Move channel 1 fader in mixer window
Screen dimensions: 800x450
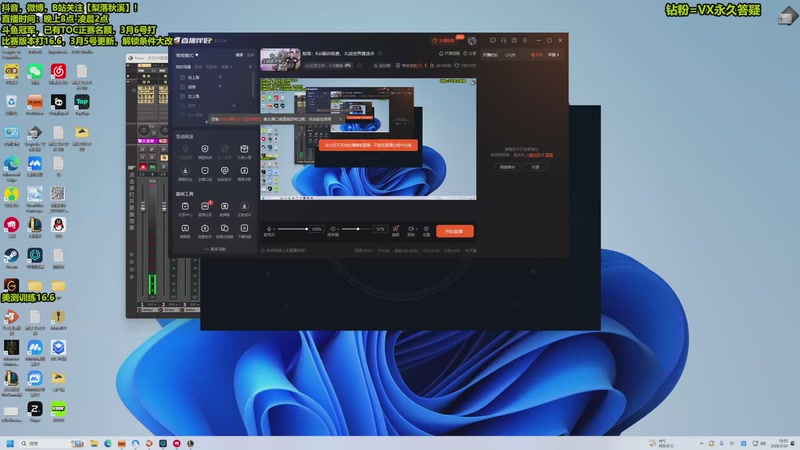coord(143,207)
